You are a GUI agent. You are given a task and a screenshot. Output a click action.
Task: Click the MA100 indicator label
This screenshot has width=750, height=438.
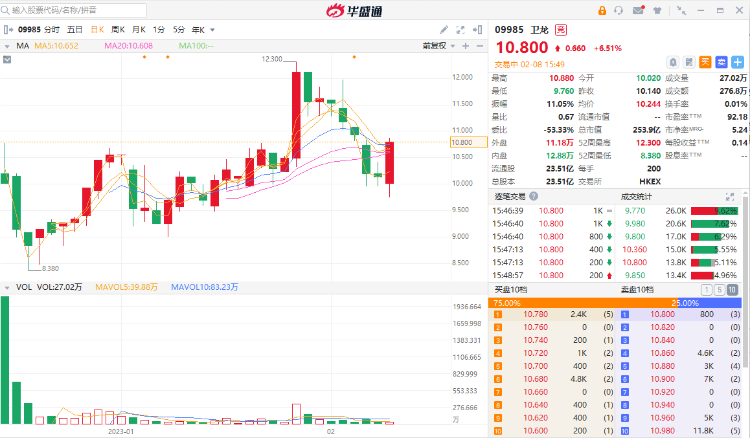pos(196,46)
